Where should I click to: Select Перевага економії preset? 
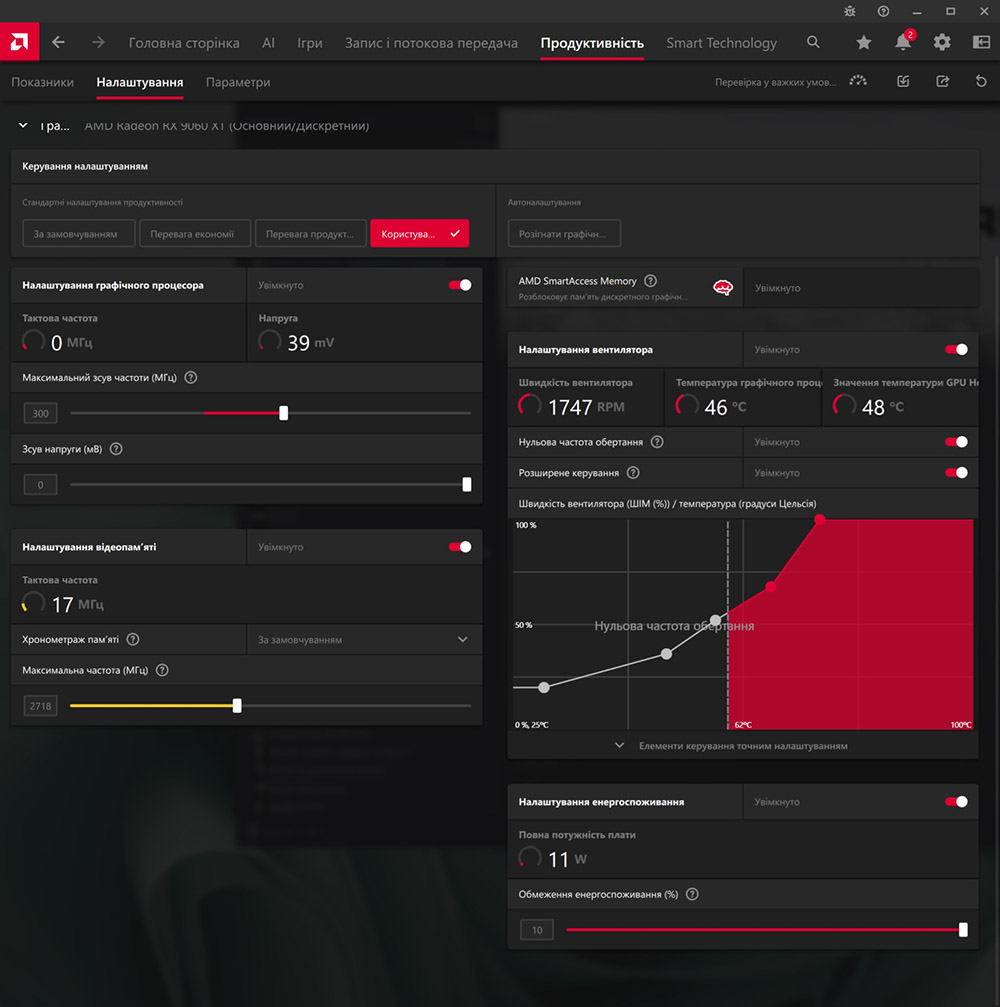[x=195, y=234]
